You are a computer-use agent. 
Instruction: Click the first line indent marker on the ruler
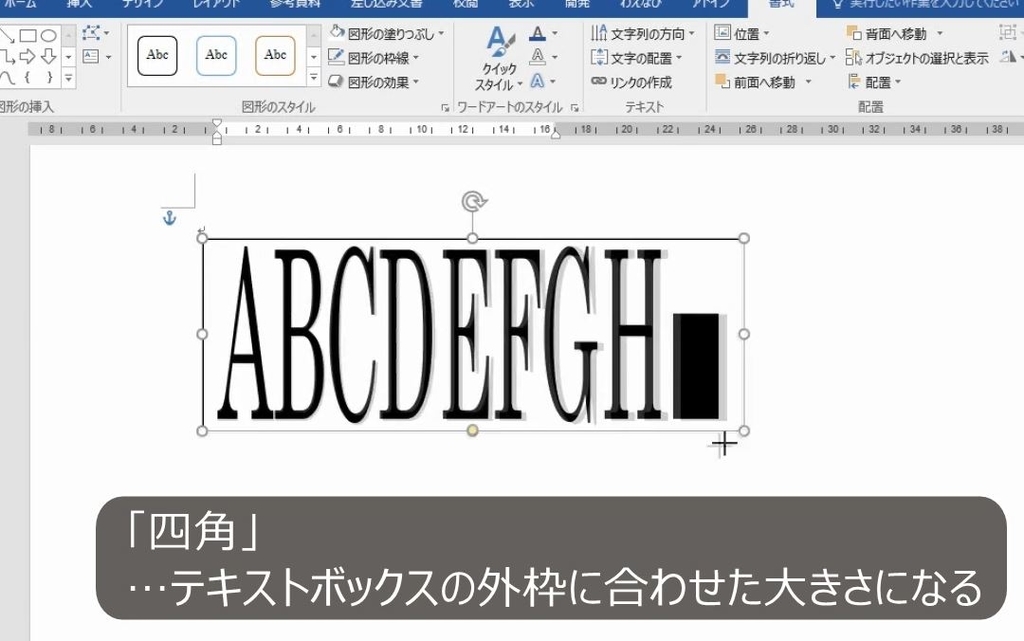coord(217,123)
